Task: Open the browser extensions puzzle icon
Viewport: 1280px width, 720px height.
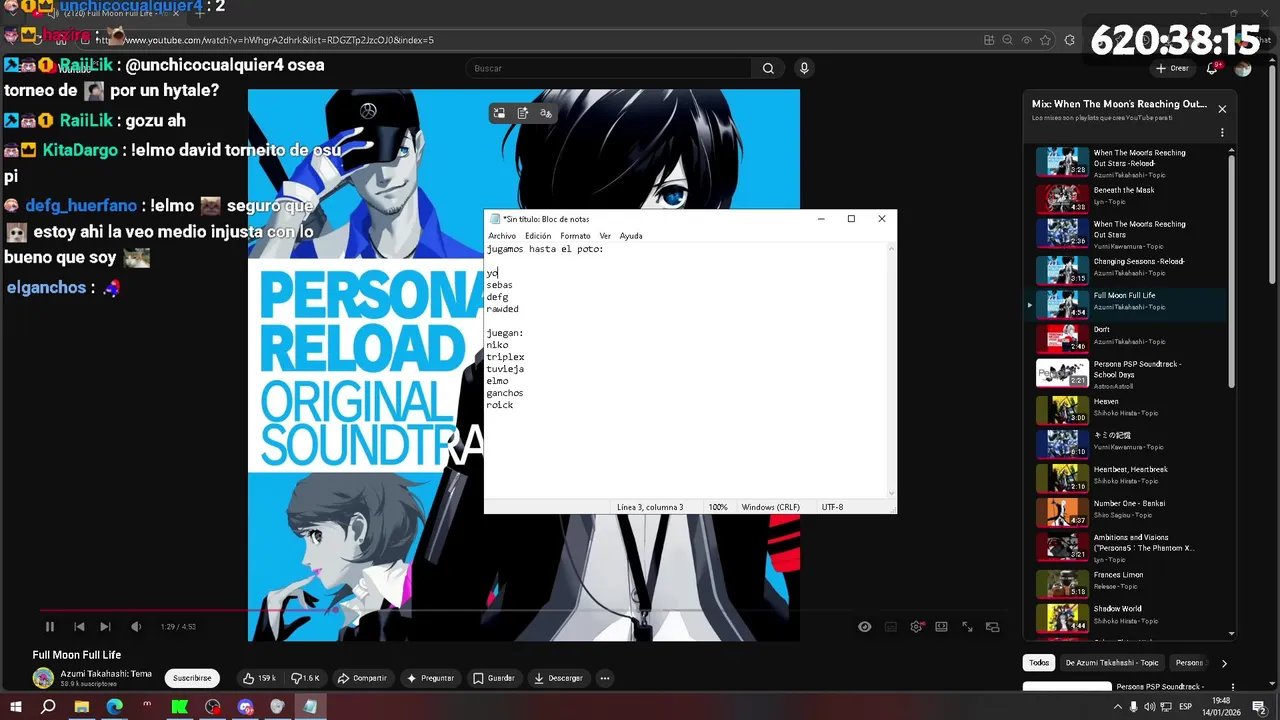Action: (x=1070, y=40)
